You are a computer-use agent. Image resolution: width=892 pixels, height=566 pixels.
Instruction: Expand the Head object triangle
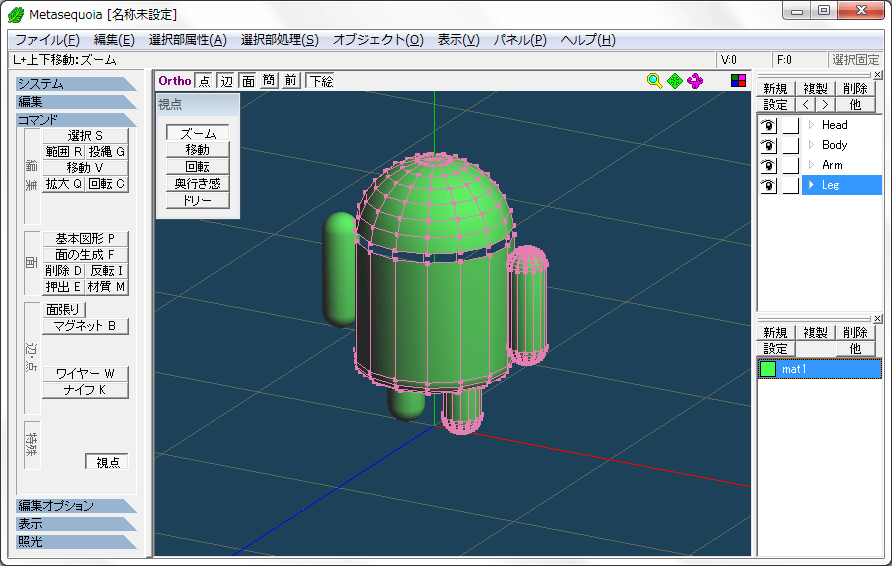coord(811,125)
